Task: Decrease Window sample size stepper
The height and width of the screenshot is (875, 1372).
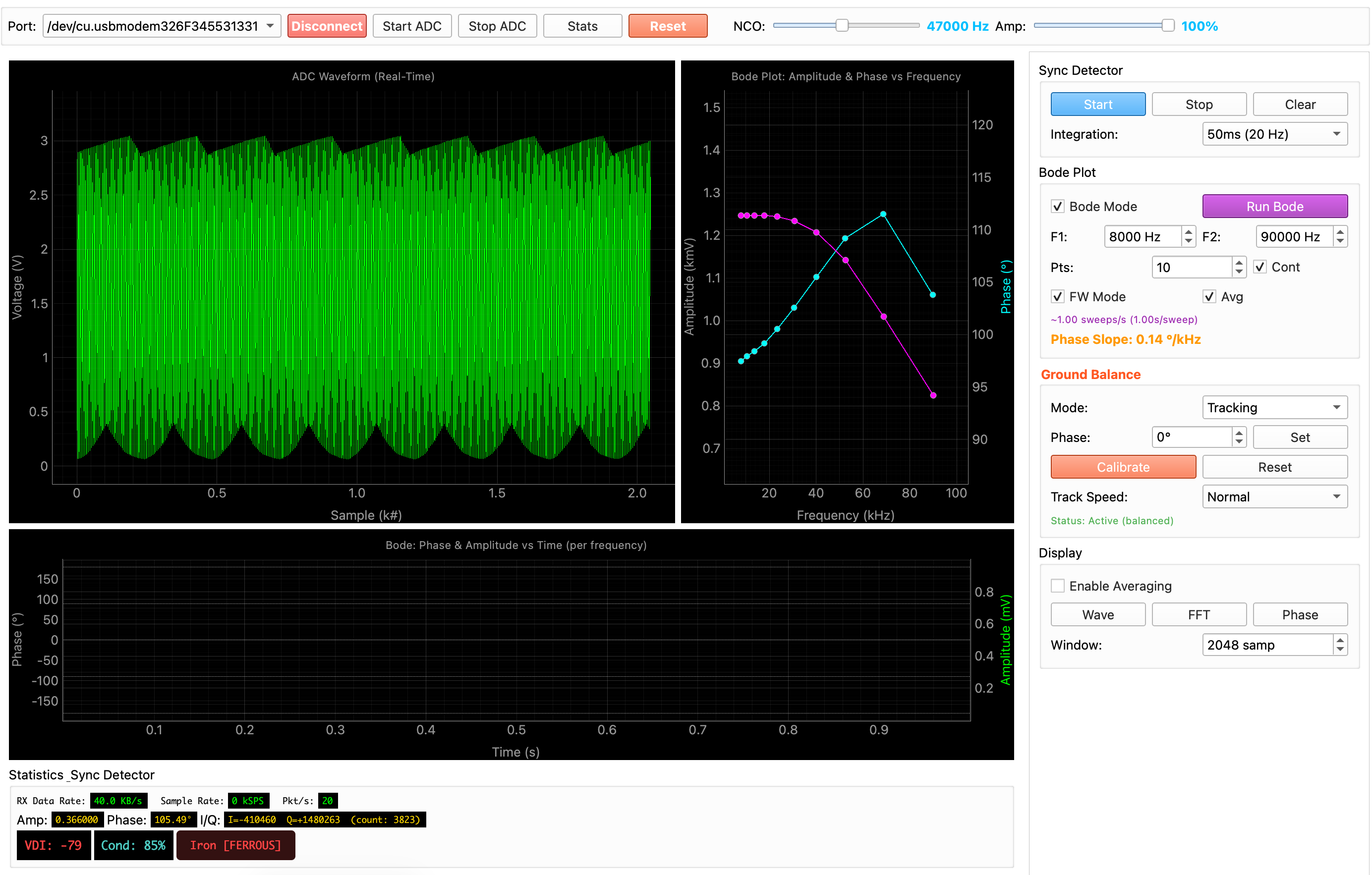Action: click(x=1340, y=650)
